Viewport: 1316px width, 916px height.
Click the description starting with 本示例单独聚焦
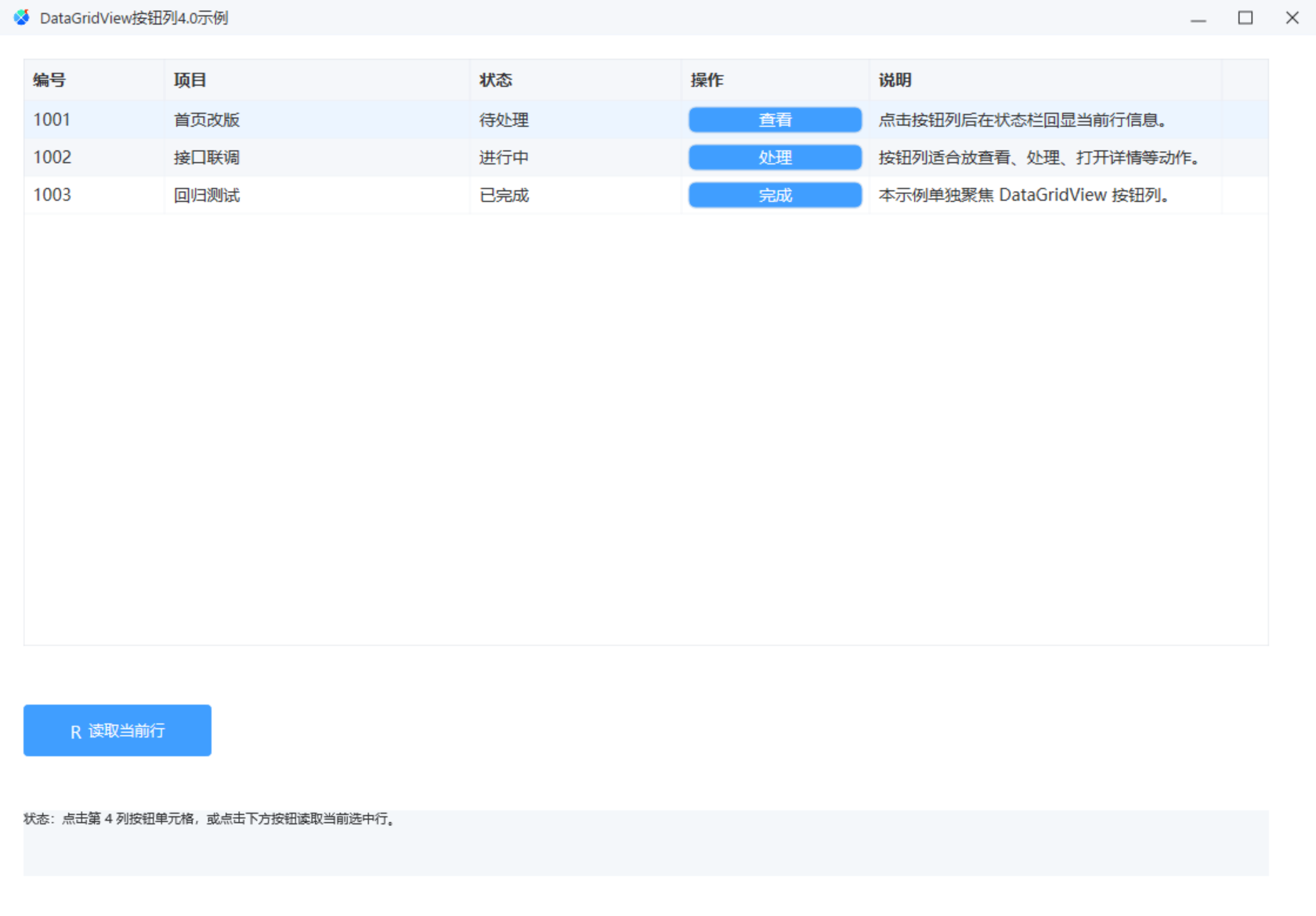point(1046,195)
